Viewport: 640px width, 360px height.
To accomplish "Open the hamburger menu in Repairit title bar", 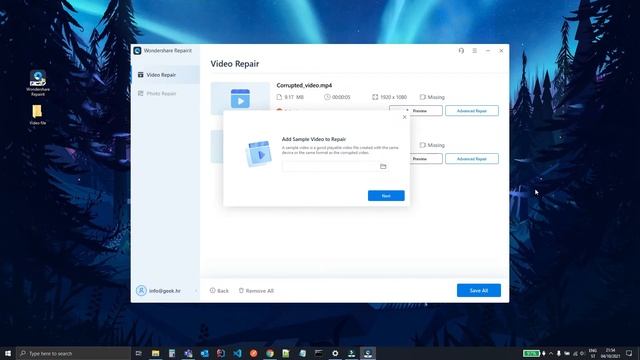I will point(474,51).
